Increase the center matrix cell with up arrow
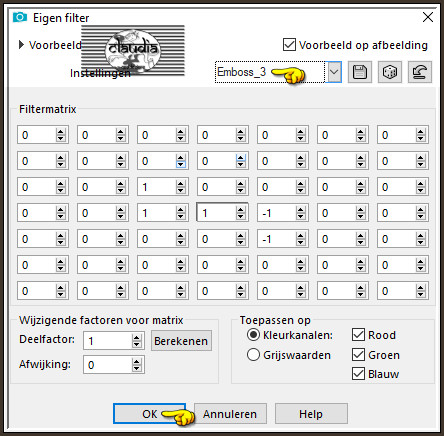Screen dimensions: 444x436 point(241,209)
